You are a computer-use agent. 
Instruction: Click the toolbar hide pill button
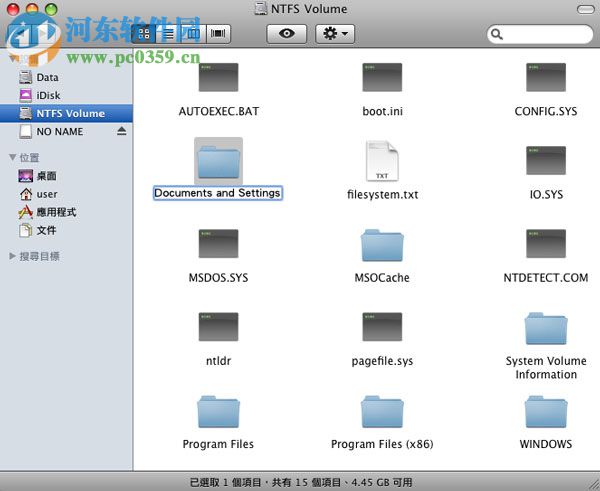tap(585, 9)
